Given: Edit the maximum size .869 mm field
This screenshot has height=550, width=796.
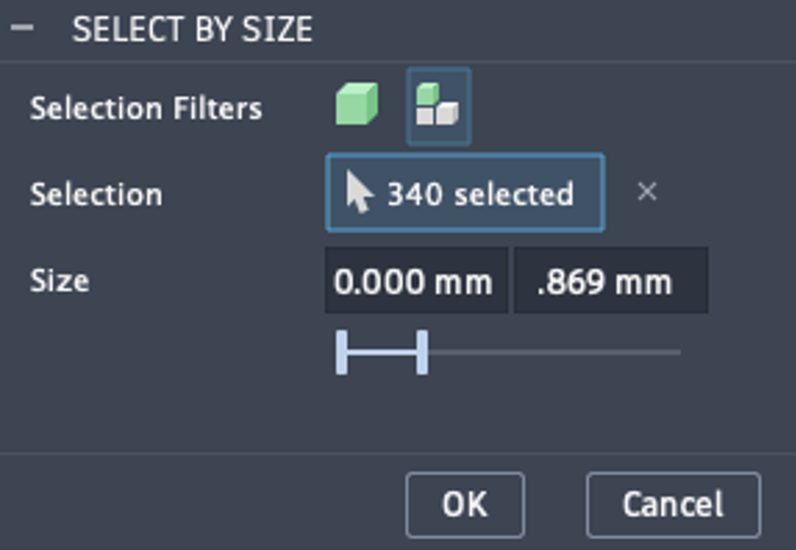Looking at the screenshot, I should click(610, 281).
